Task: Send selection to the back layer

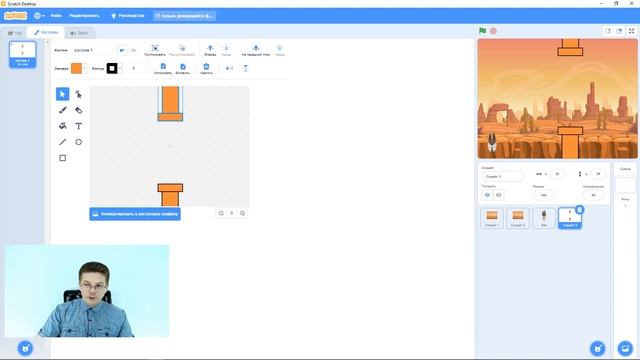Action: click(x=280, y=50)
